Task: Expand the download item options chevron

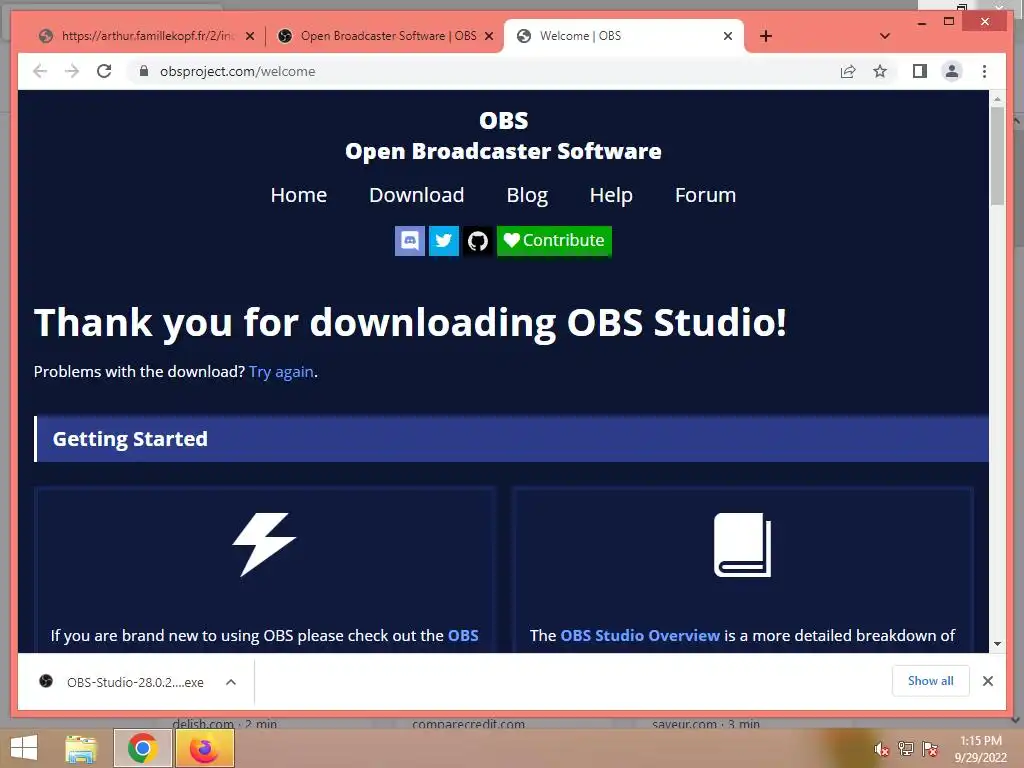Action: (x=231, y=682)
